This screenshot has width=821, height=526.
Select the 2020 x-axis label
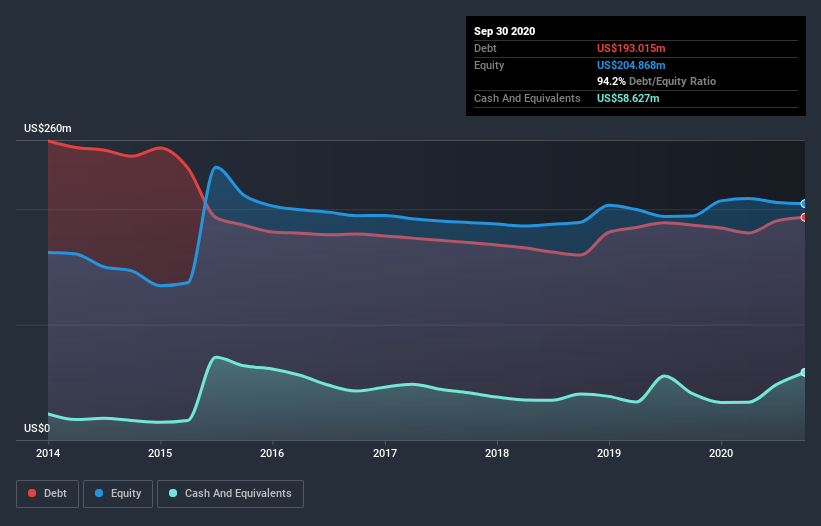pyautogui.click(x=721, y=453)
